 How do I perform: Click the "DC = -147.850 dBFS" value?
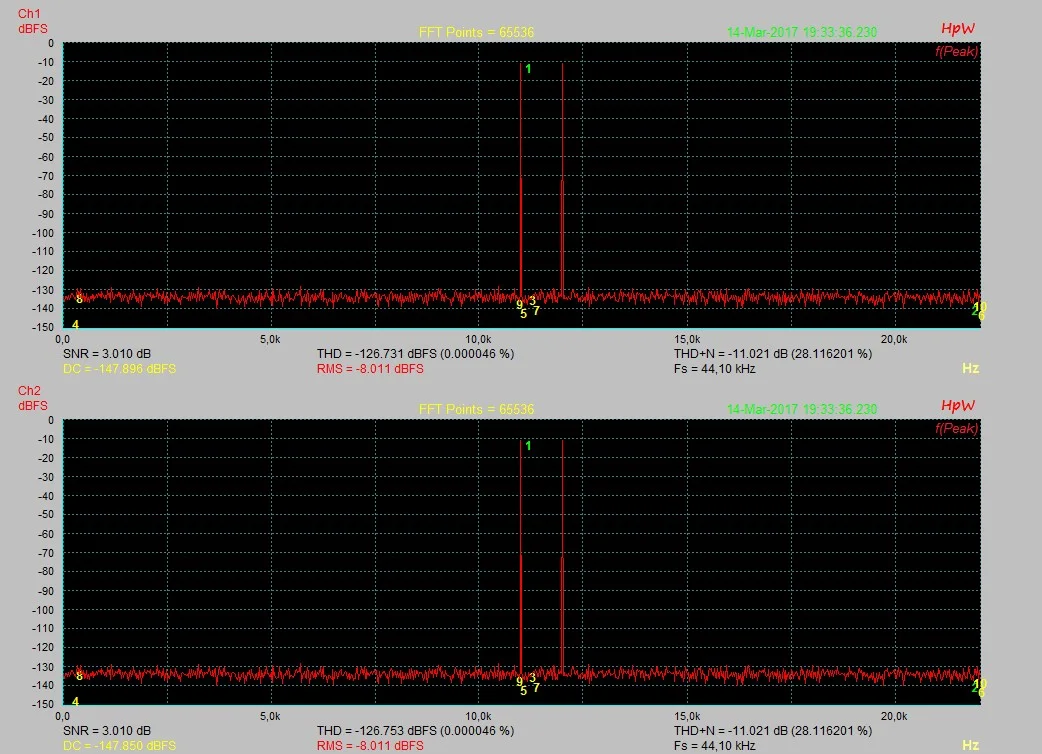pyautogui.click(x=120, y=746)
